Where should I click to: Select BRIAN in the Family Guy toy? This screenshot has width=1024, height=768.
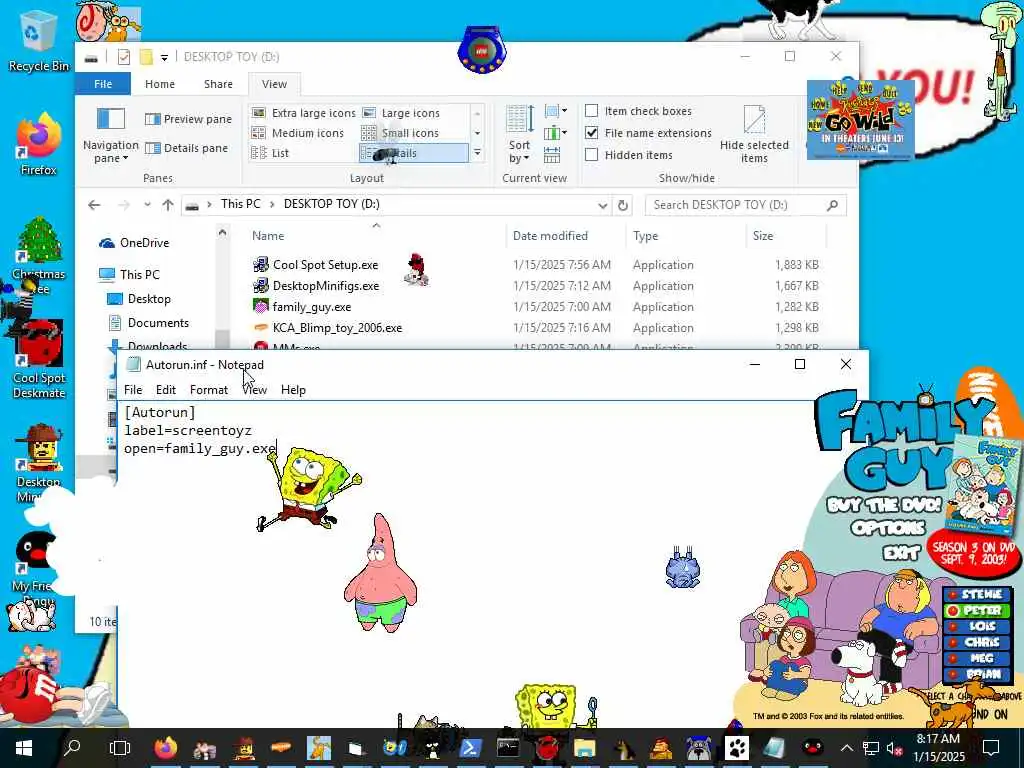click(977, 674)
